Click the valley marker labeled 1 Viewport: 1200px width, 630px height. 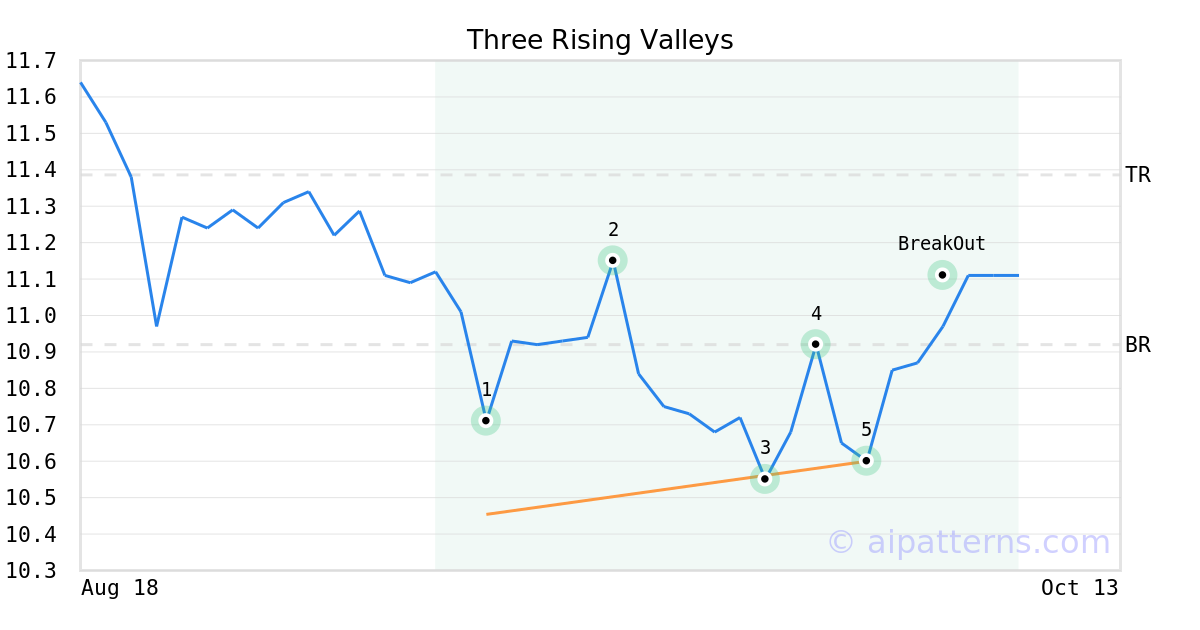pos(486,420)
